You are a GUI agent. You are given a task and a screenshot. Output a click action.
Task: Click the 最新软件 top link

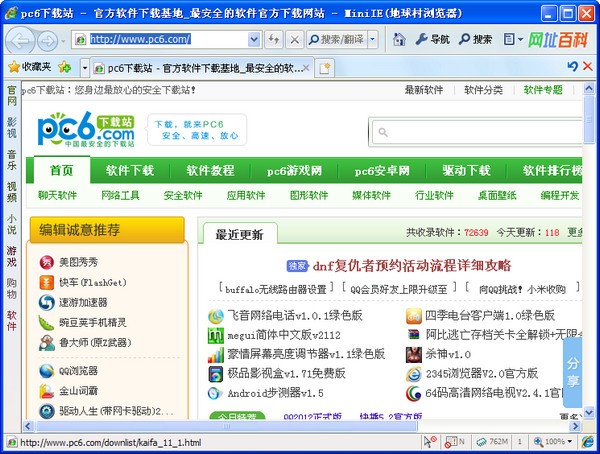point(424,90)
